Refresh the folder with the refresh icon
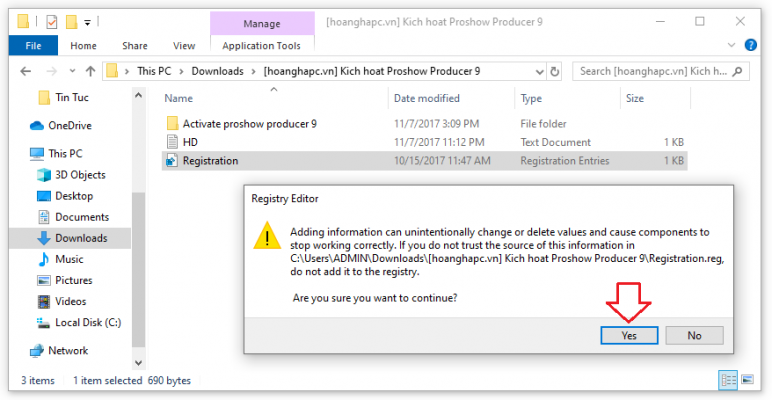 coord(557,71)
